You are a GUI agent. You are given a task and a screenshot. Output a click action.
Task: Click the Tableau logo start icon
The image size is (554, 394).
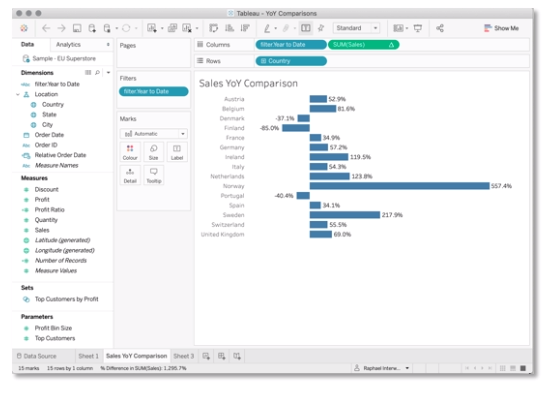tap(24, 28)
